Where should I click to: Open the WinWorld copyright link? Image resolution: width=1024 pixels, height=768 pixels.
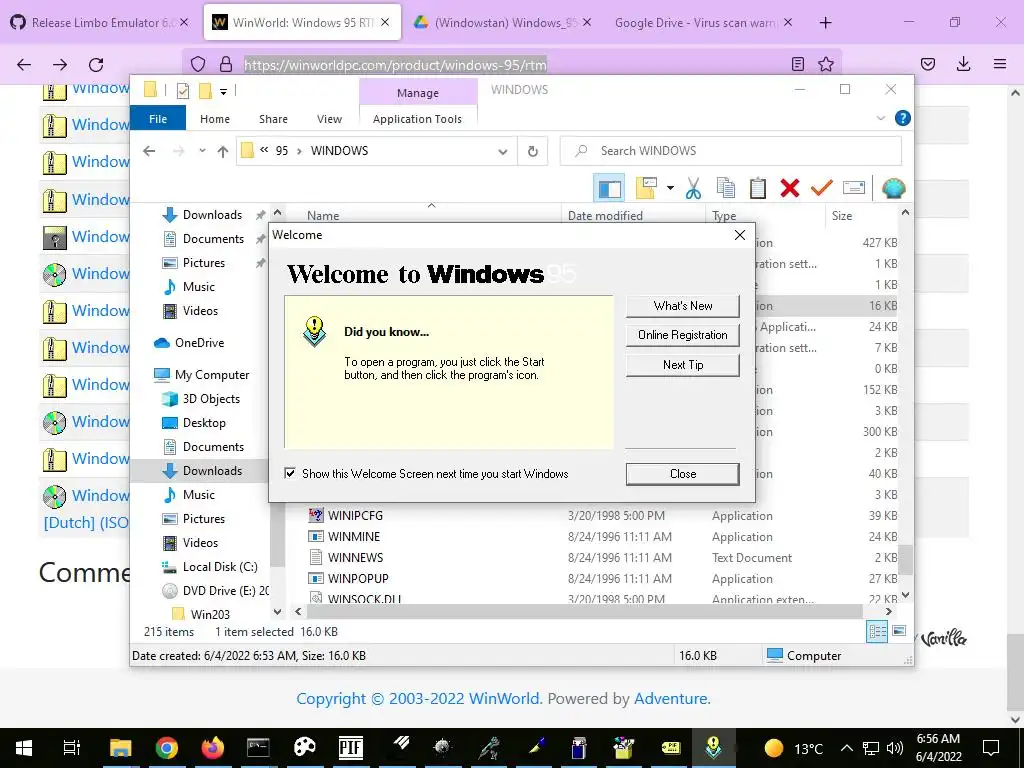pyautogui.click(x=419, y=698)
